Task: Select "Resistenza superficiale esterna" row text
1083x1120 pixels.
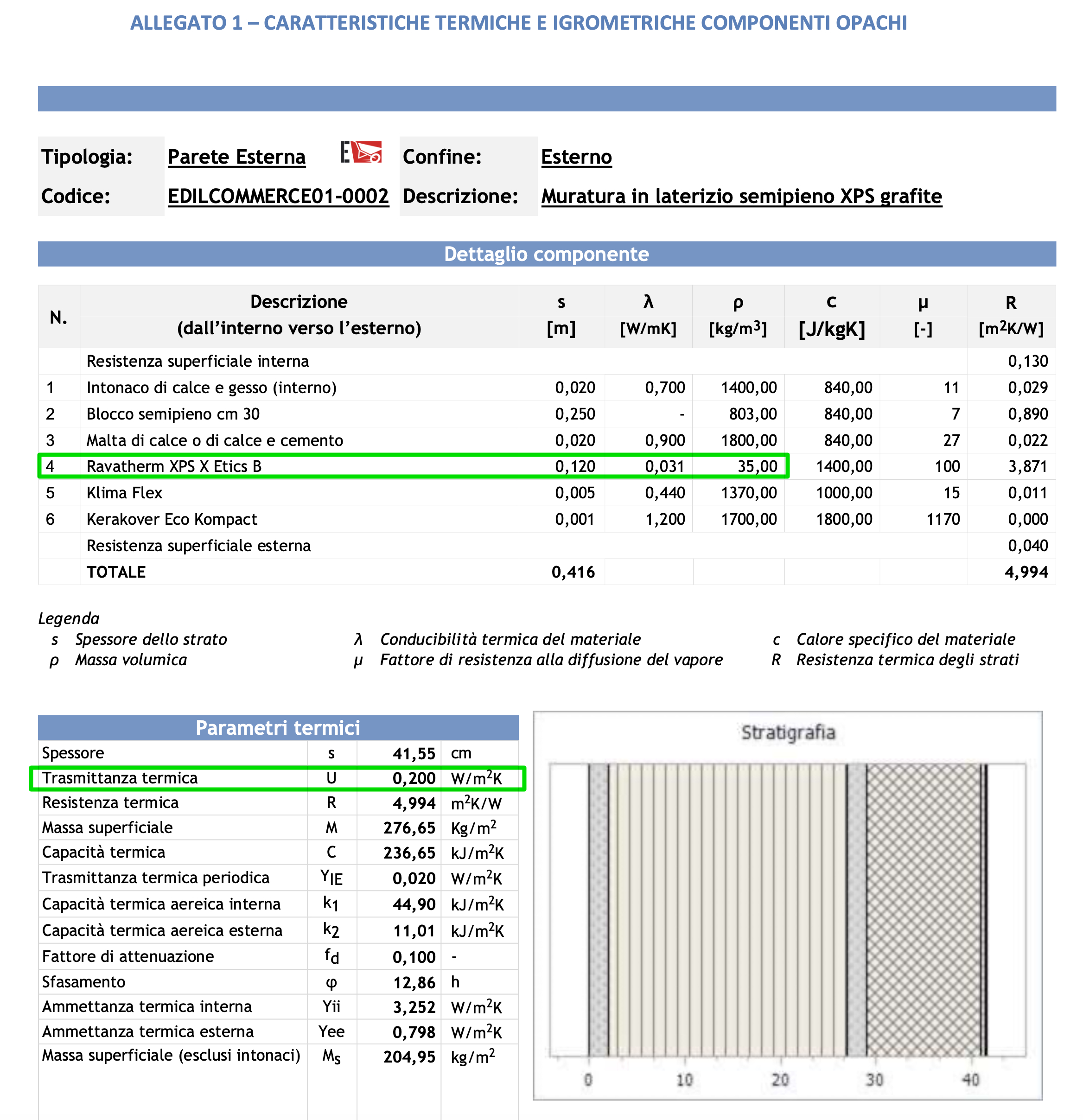Action: tap(199, 546)
